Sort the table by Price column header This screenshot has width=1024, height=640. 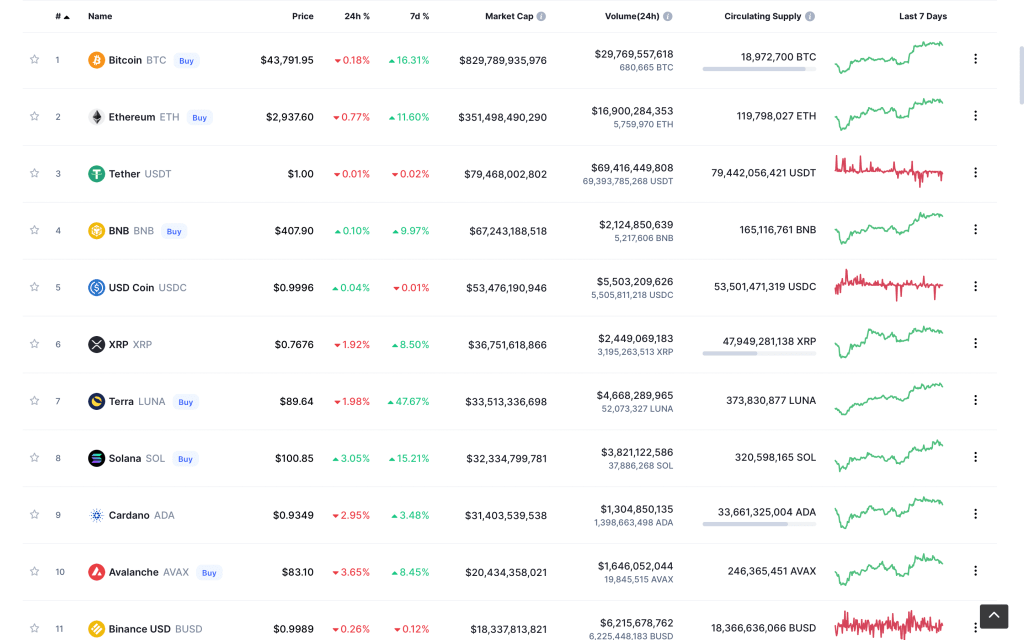click(x=302, y=17)
